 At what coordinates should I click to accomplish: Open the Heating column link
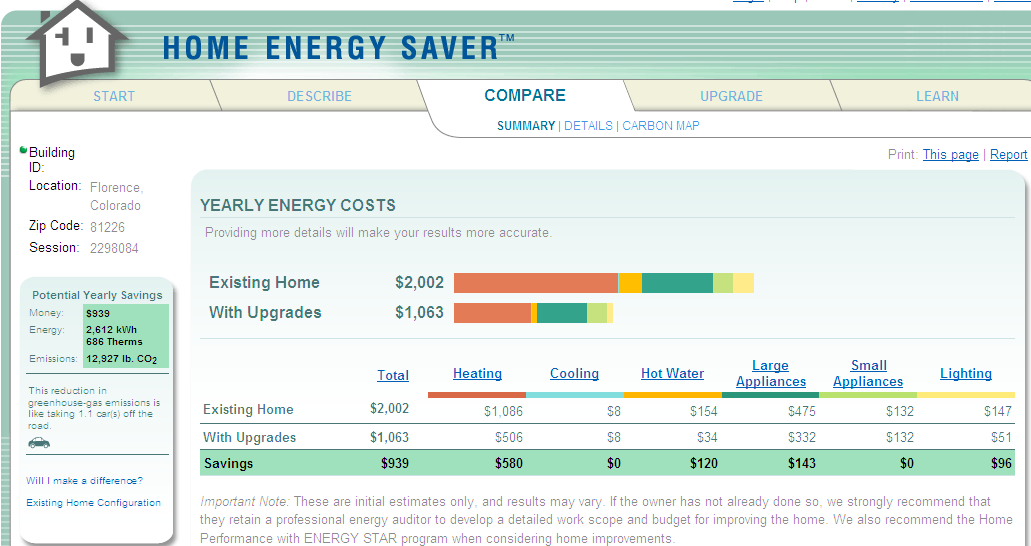click(x=477, y=373)
